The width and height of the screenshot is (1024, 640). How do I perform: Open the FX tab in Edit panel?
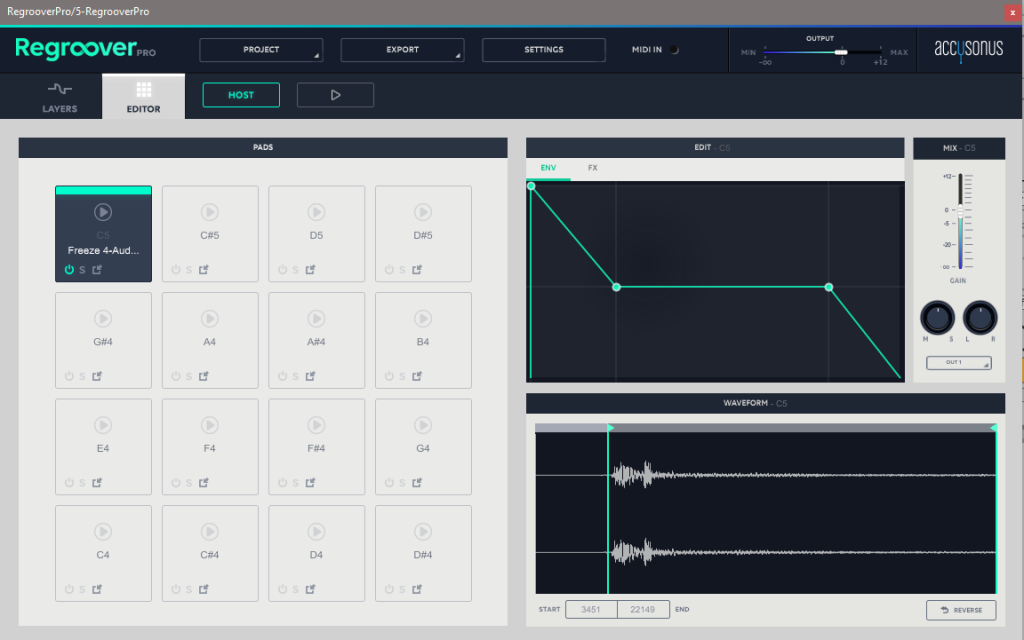click(x=593, y=168)
